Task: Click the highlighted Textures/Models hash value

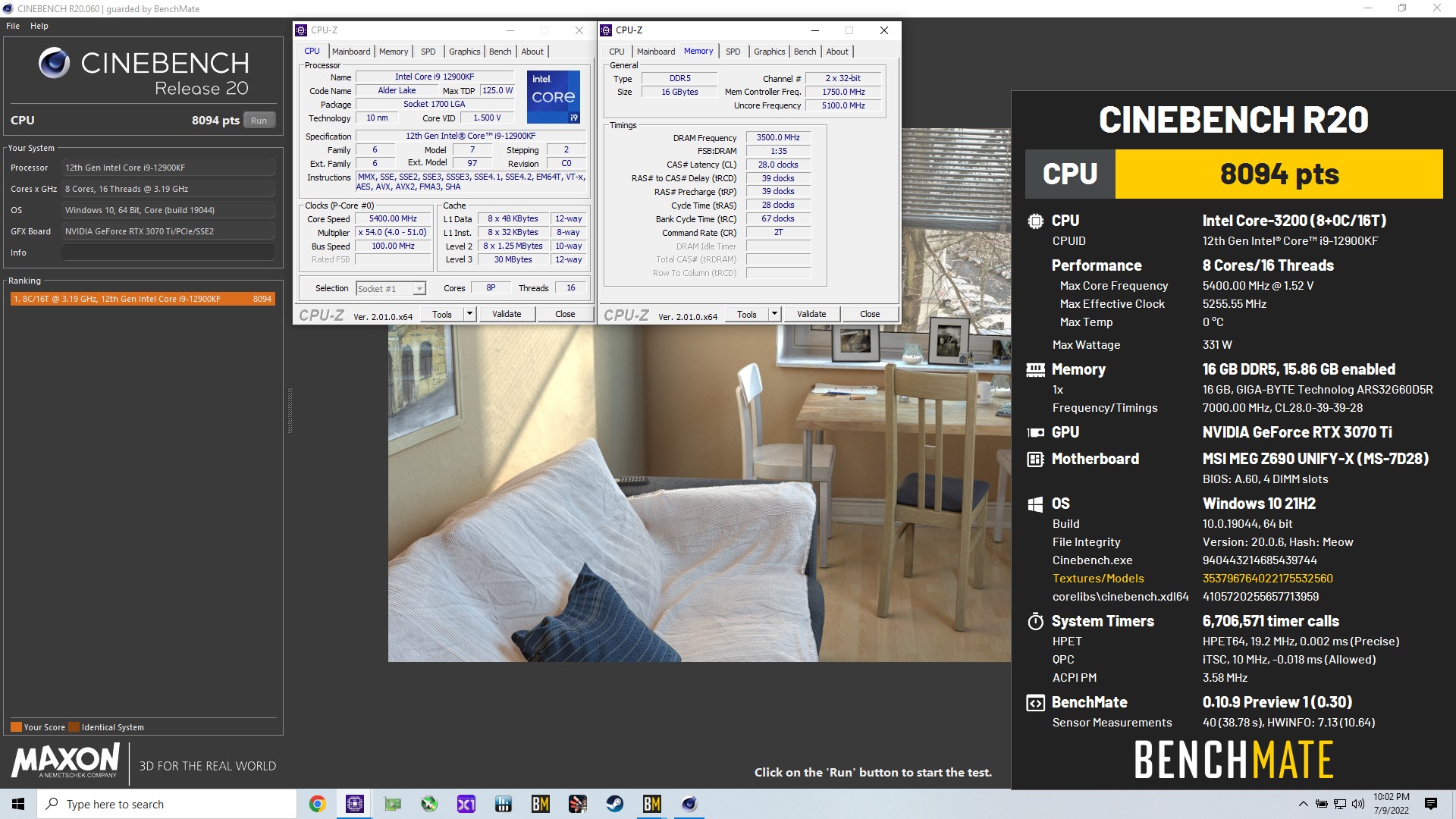Action: 1267,579
